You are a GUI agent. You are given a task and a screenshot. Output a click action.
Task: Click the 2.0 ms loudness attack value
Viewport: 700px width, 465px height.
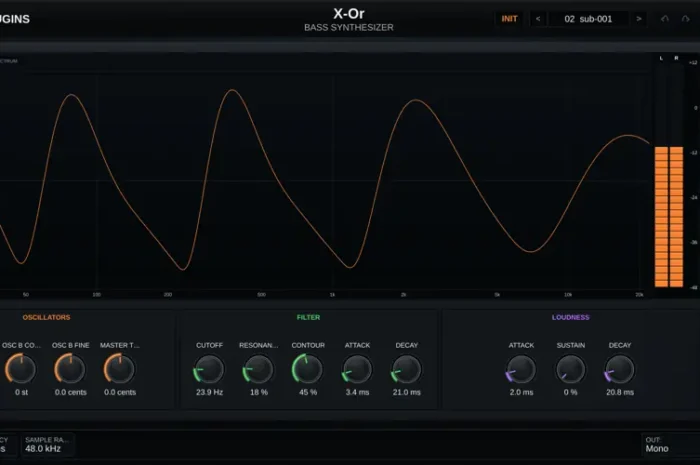(x=521, y=392)
